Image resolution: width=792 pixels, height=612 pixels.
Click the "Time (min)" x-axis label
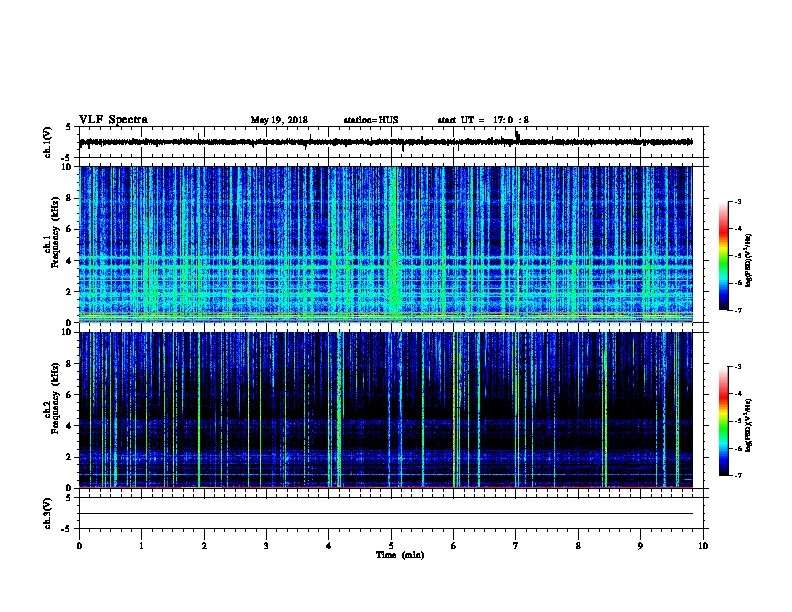[x=400, y=555]
